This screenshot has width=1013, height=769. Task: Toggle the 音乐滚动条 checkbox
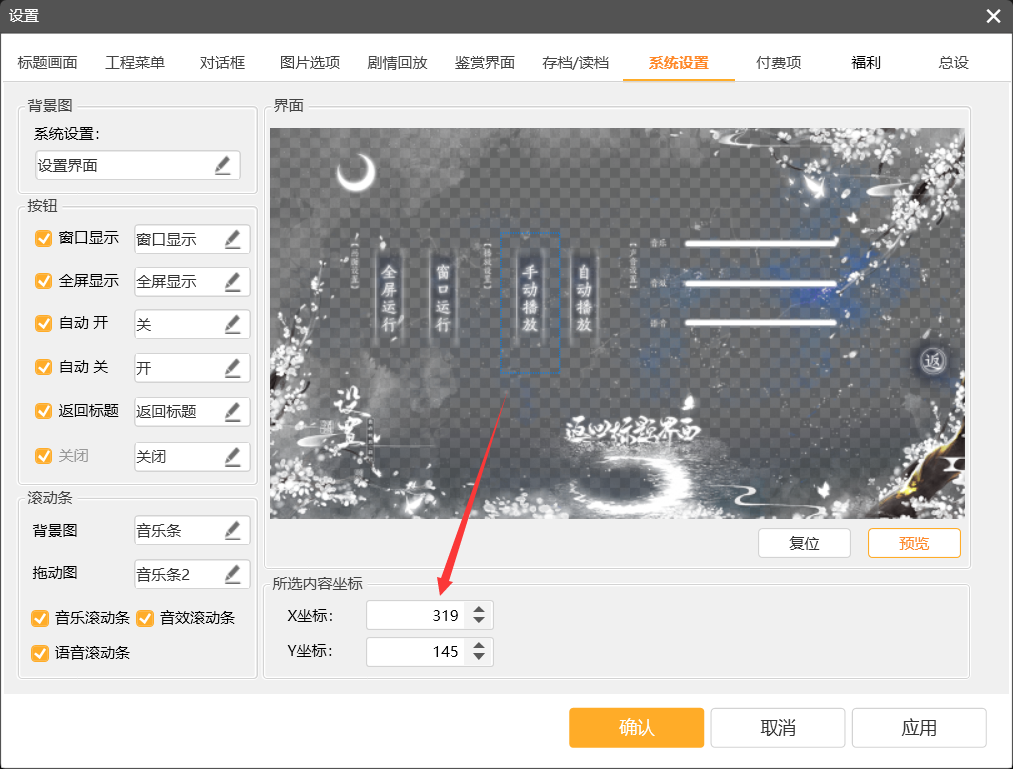click(x=40, y=618)
